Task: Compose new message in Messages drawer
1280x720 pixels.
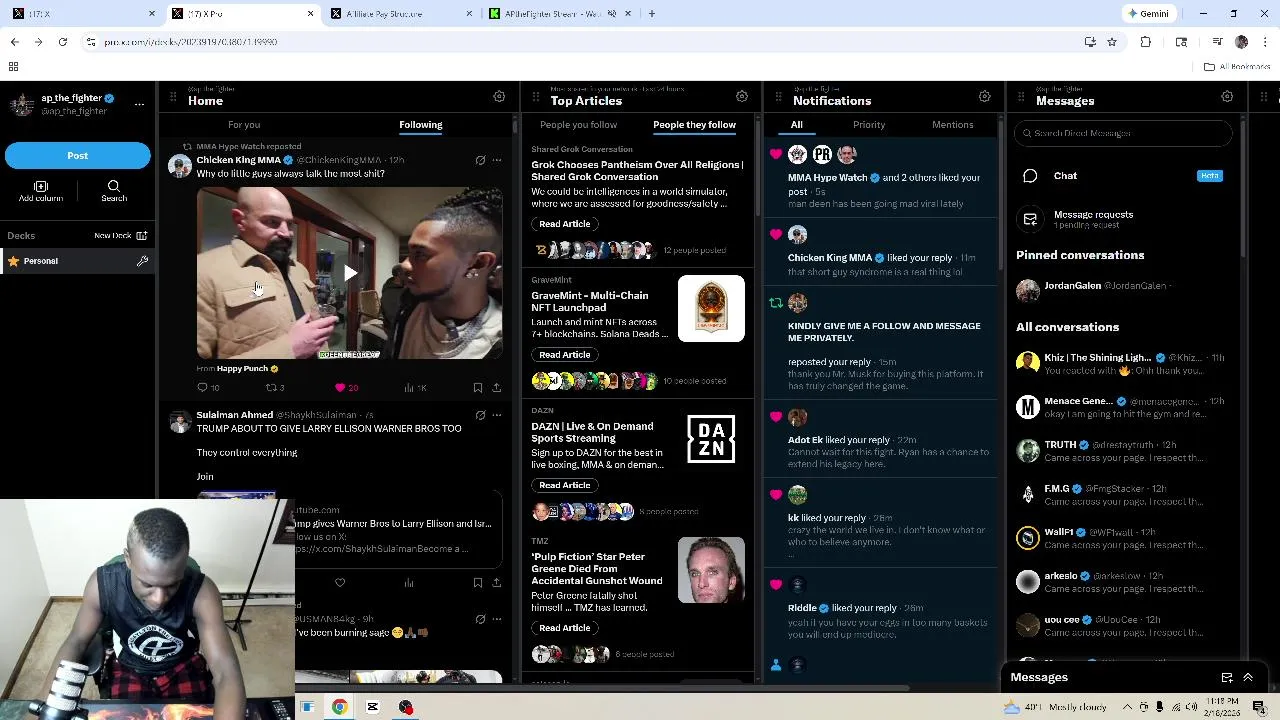Action: tap(1227, 677)
